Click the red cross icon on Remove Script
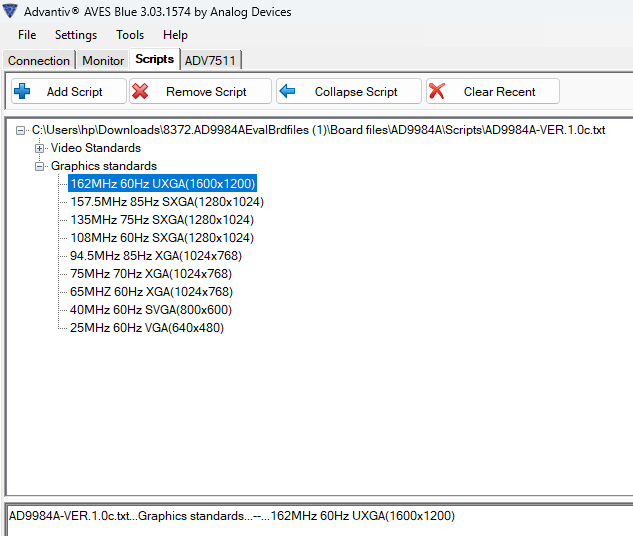Viewport: 633px width, 536px height. point(140,91)
